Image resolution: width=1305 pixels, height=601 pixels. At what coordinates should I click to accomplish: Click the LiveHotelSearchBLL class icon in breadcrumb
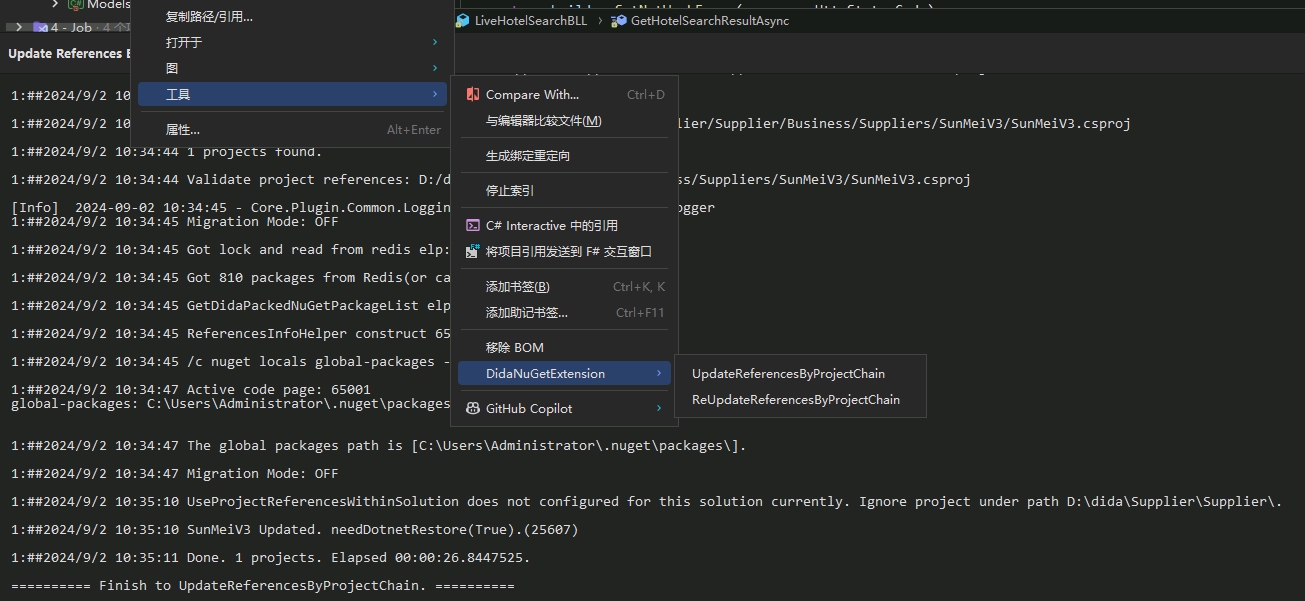pyautogui.click(x=462, y=21)
